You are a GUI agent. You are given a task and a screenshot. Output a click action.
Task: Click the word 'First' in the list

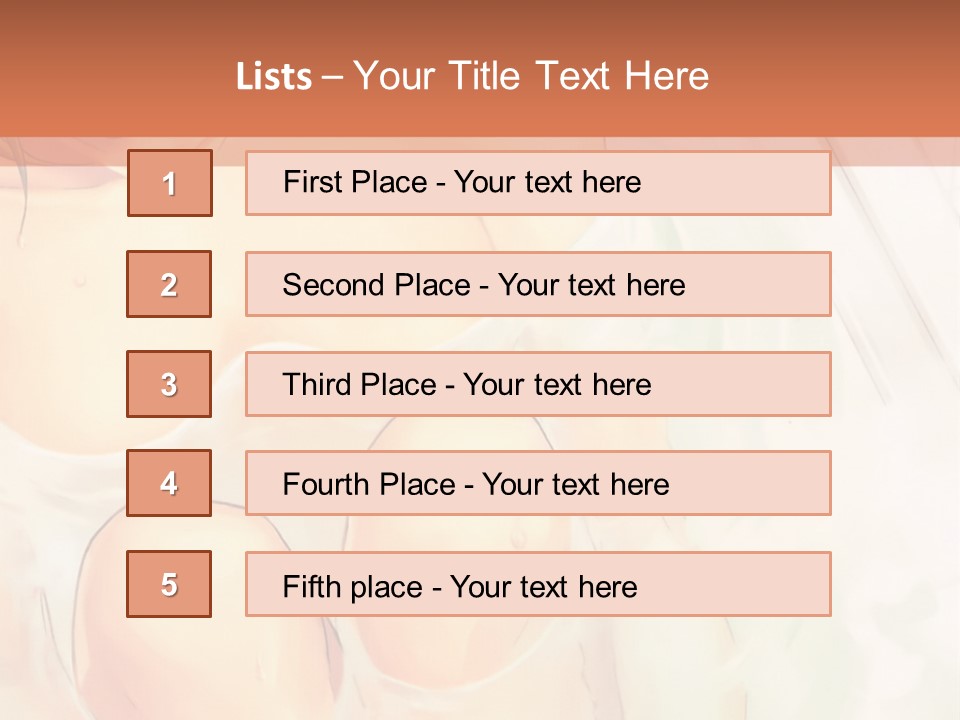tap(311, 182)
